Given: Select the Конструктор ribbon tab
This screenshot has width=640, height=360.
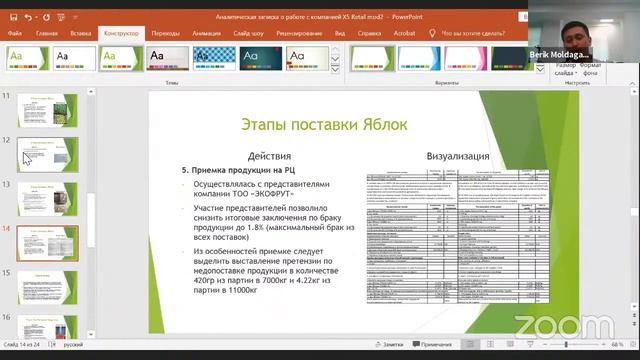Looking at the screenshot, I should [121, 33].
